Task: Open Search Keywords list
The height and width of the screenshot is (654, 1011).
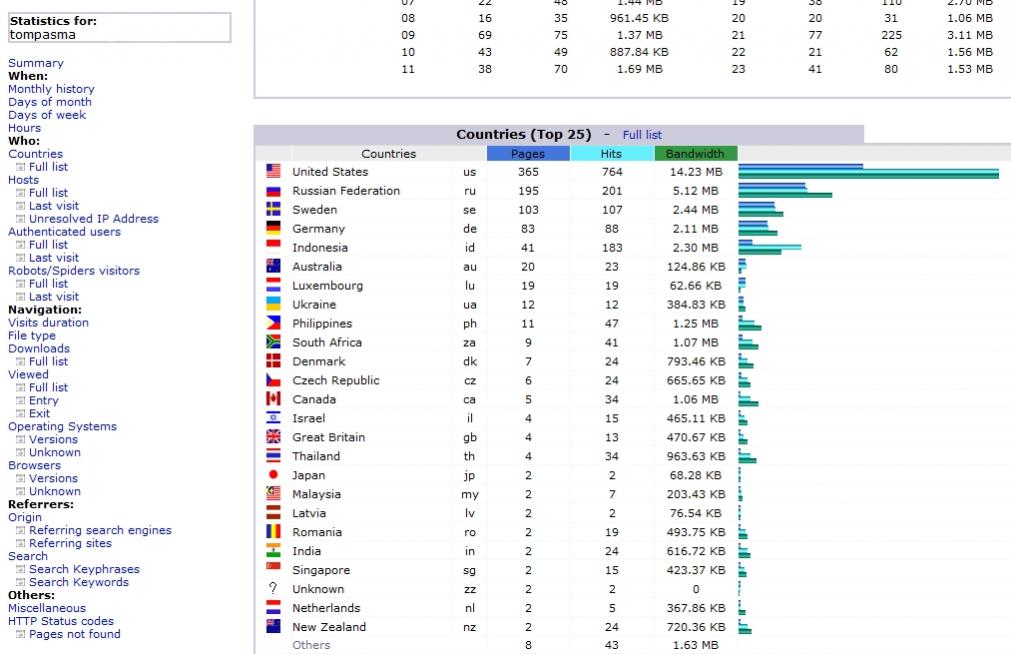Action: tap(79, 582)
